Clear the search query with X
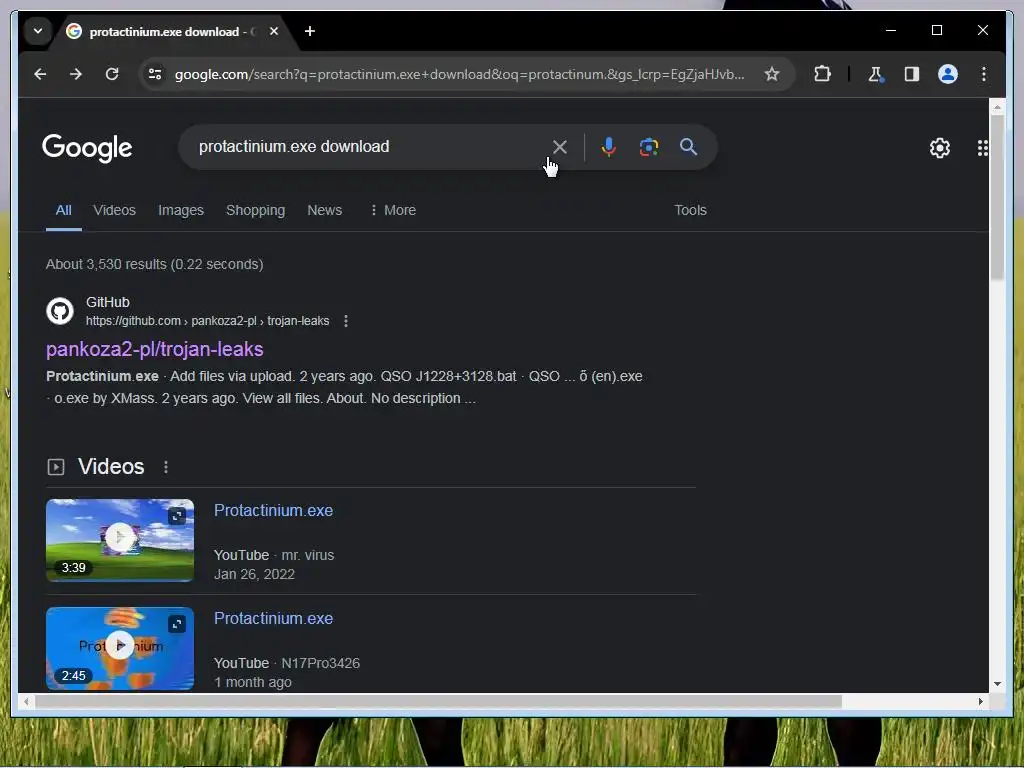This screenshot has height=768, width=1024. click(x=560, y=147)
